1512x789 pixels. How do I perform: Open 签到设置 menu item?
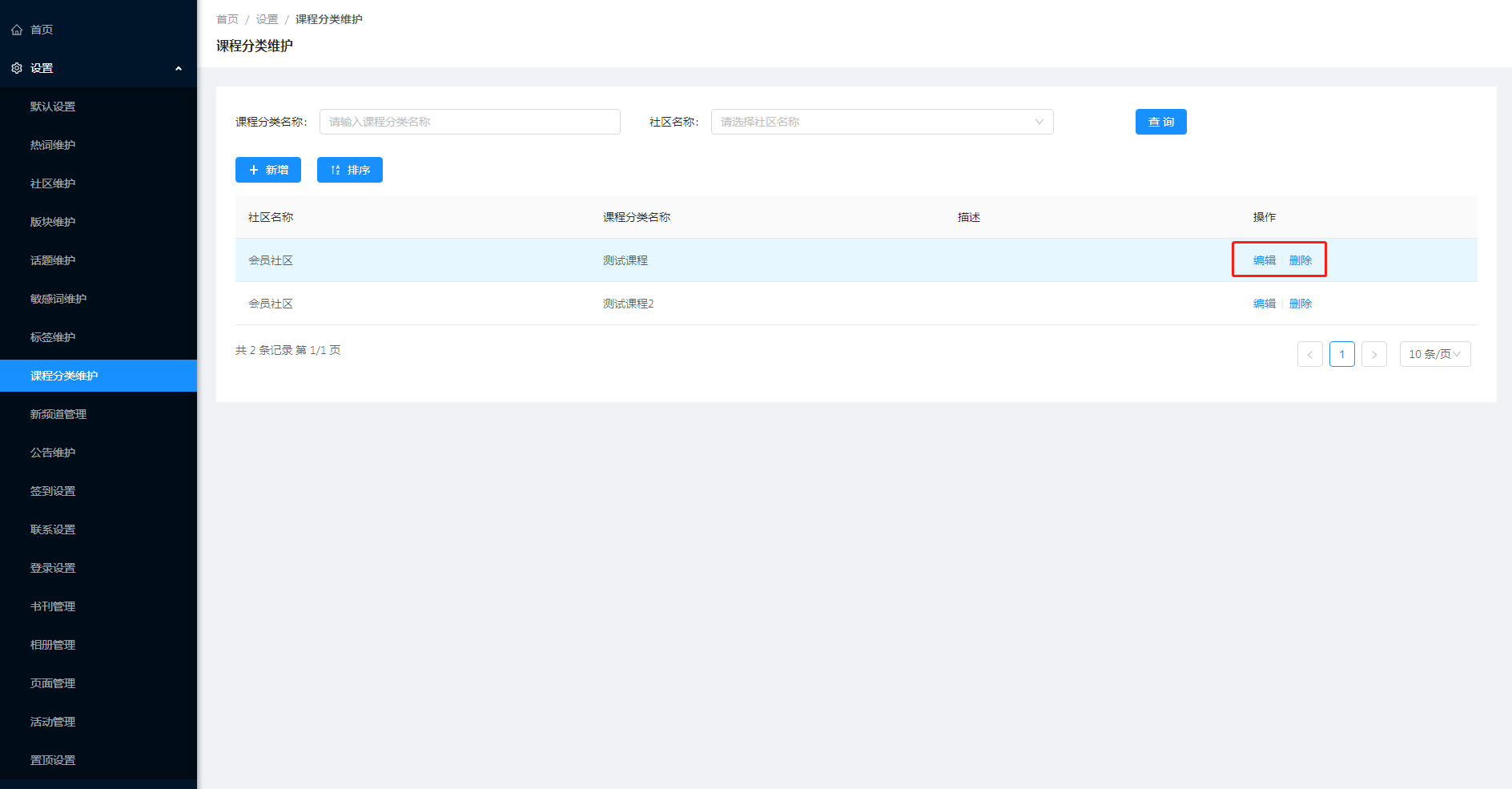coord(53,491)
